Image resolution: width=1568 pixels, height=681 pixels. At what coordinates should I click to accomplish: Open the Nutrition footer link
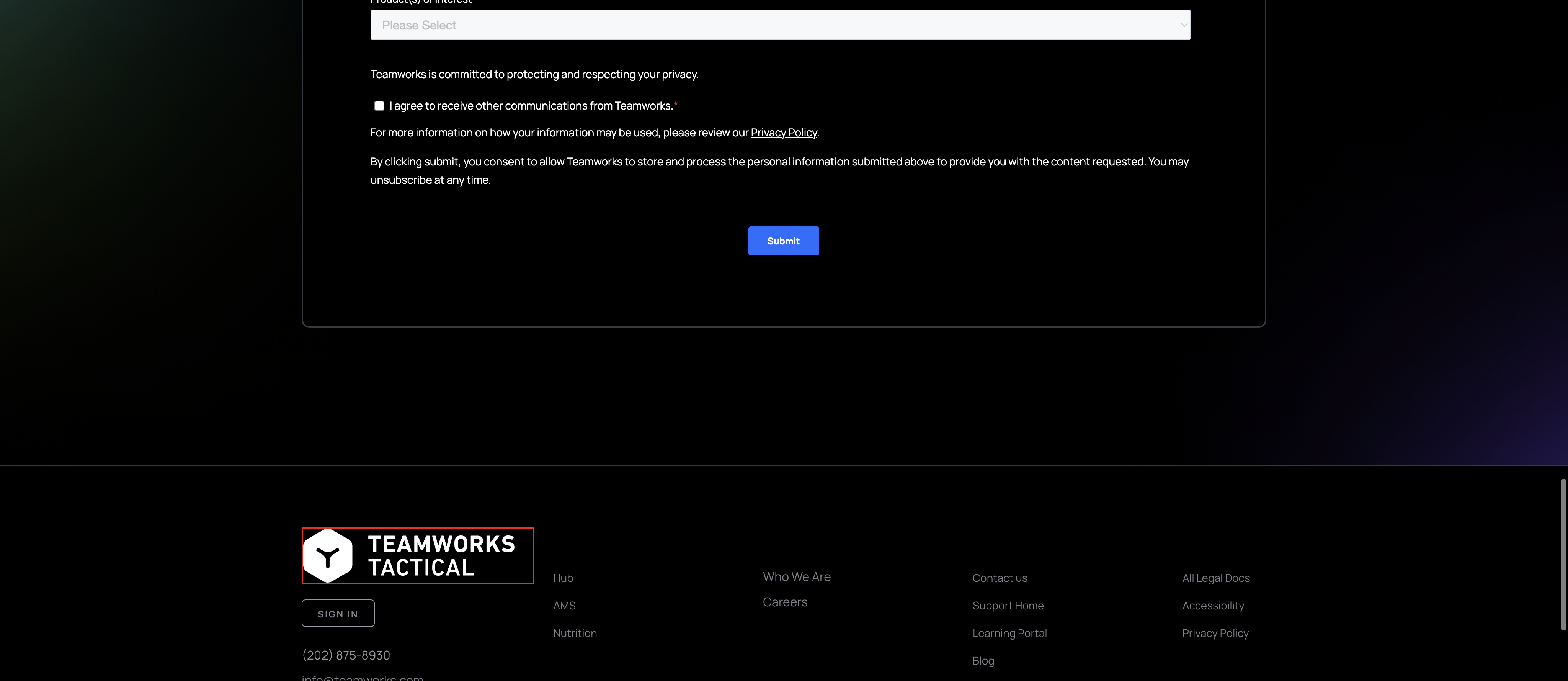click(575, 633)
